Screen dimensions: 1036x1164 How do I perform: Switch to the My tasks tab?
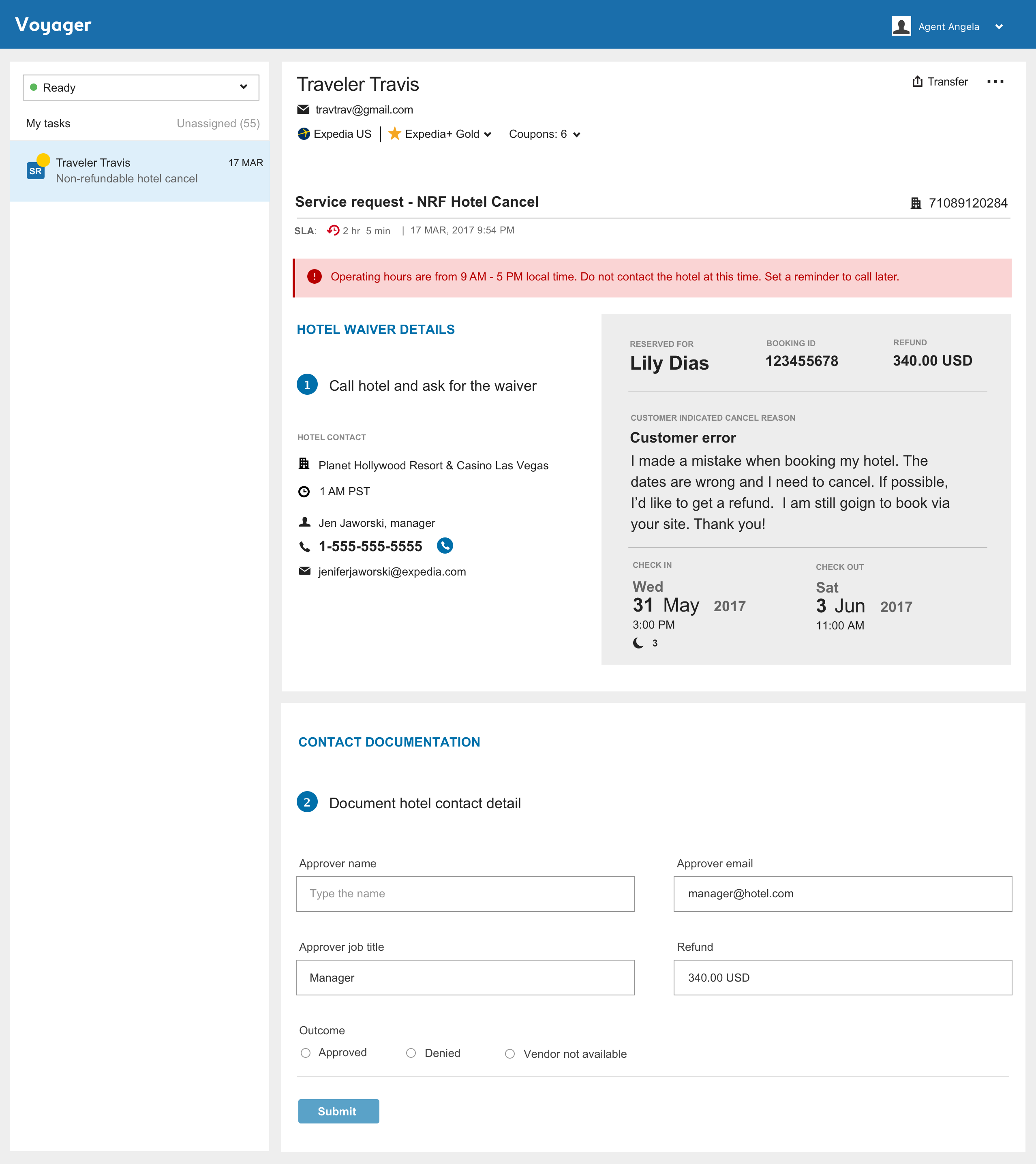point(48,124)
